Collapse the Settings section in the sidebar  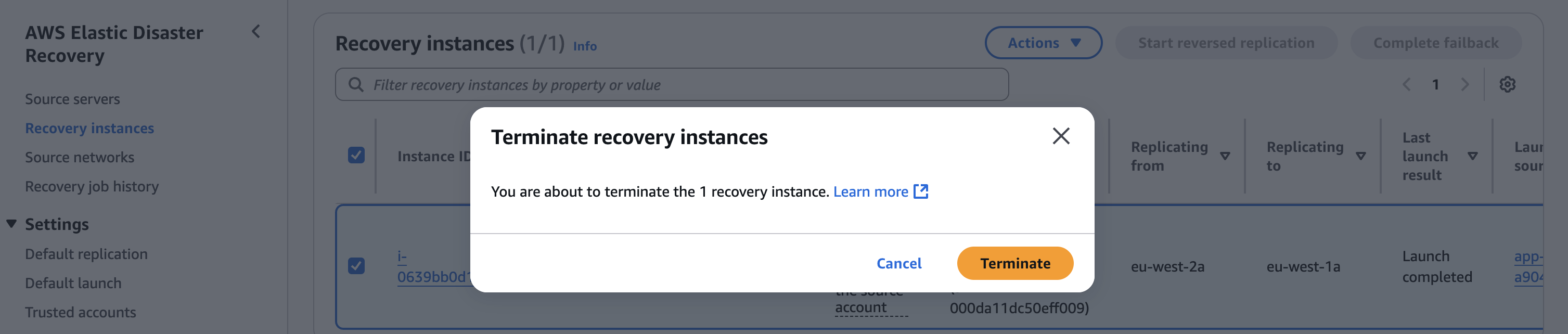pyautogui.click(x=12, y=223)
